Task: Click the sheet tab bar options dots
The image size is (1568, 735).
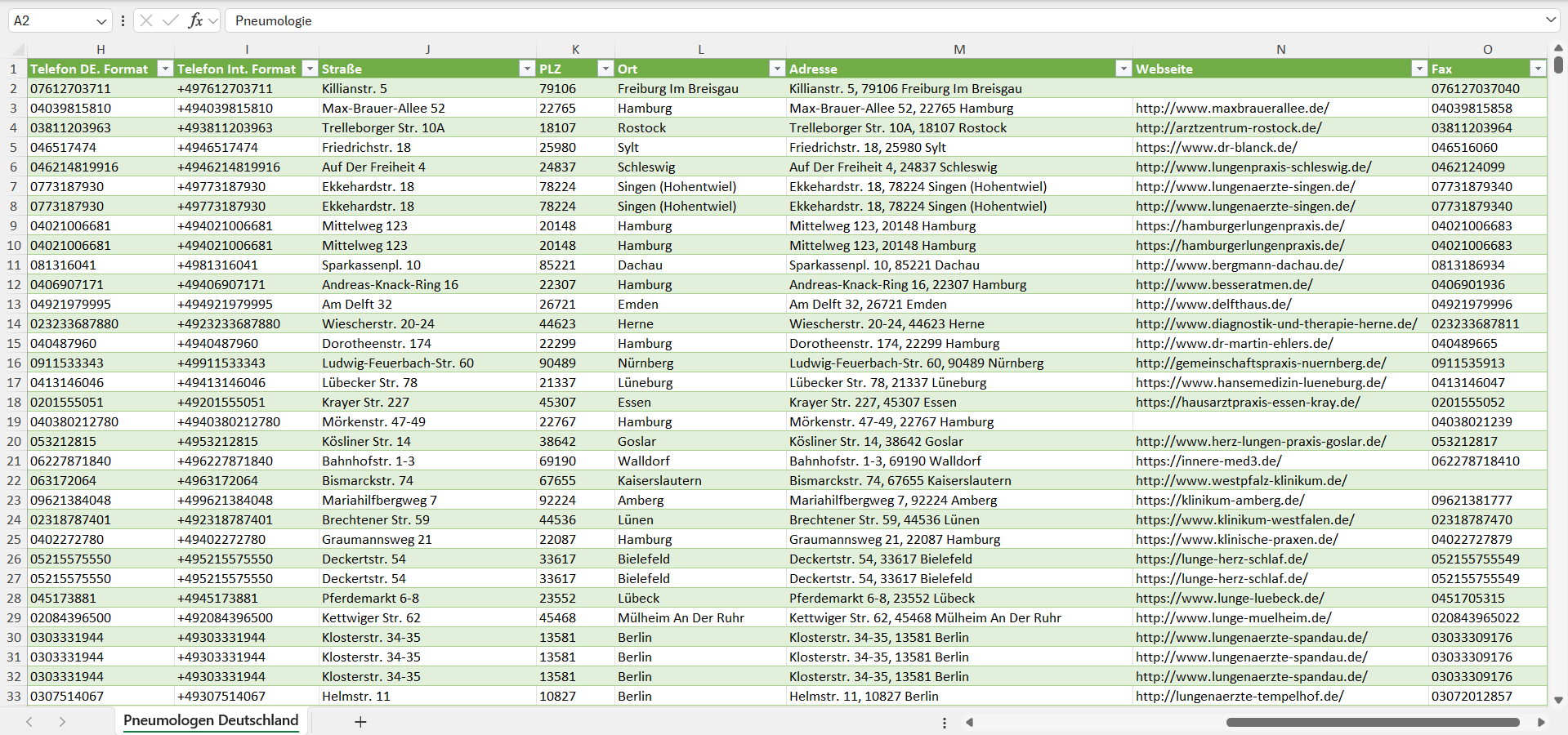Action: click(945, 723)
